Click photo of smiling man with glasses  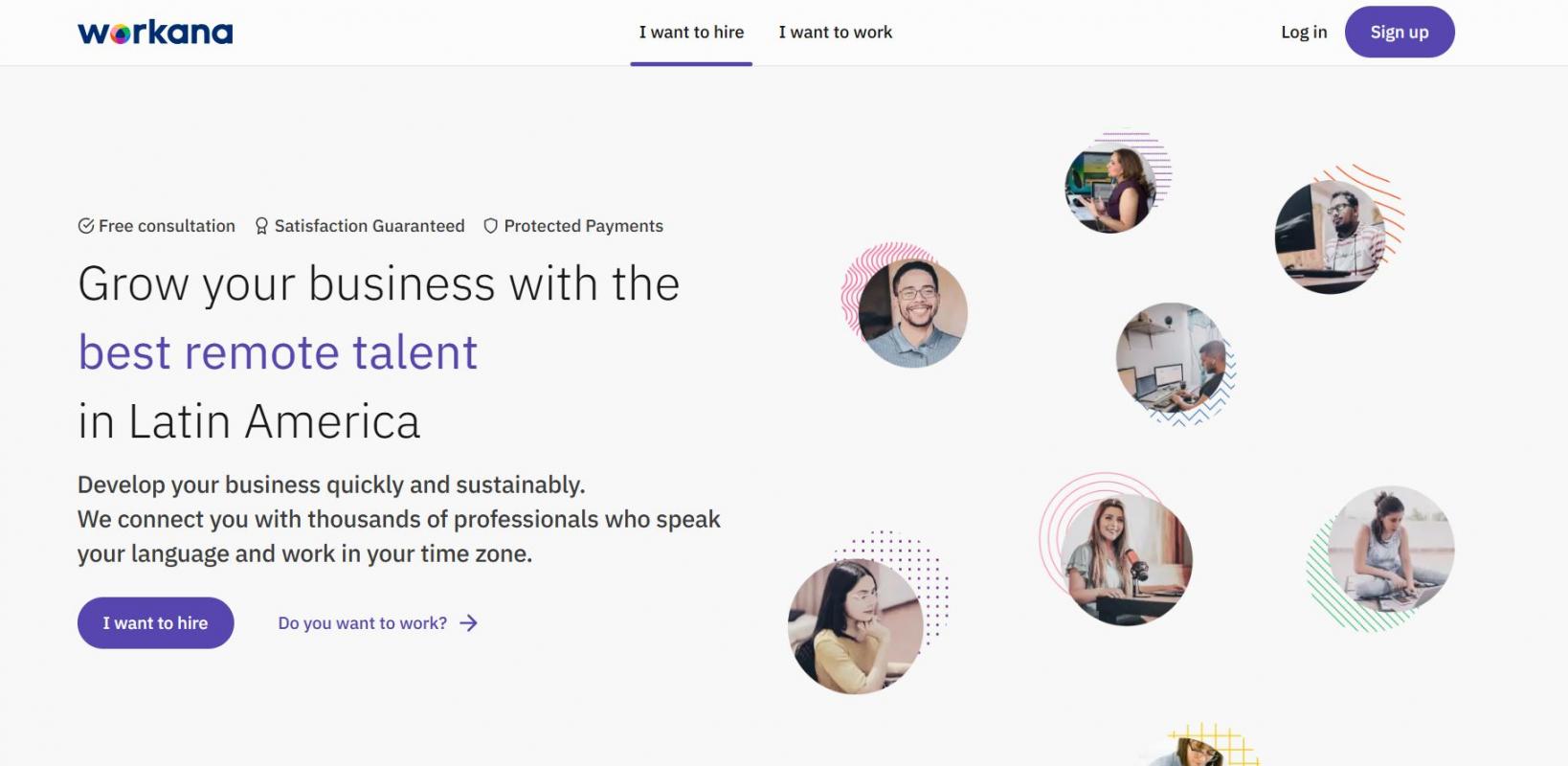(912, 313)
